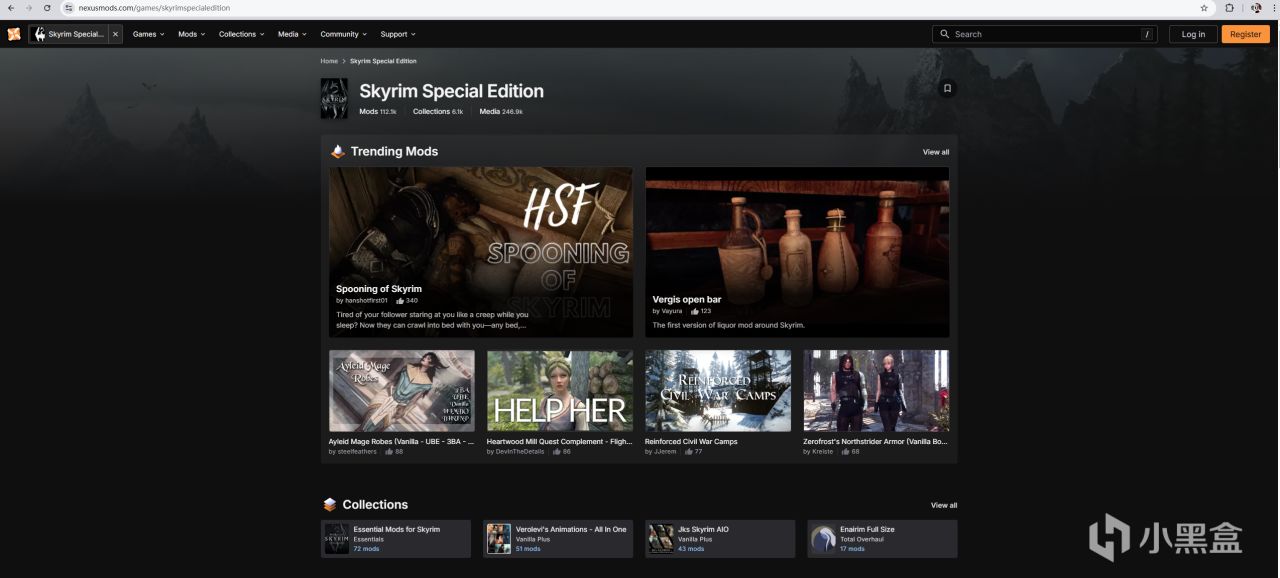1280x578 pixels.
Task: Click the magnifier icon in the search box
Action: [x=945, y=34]
